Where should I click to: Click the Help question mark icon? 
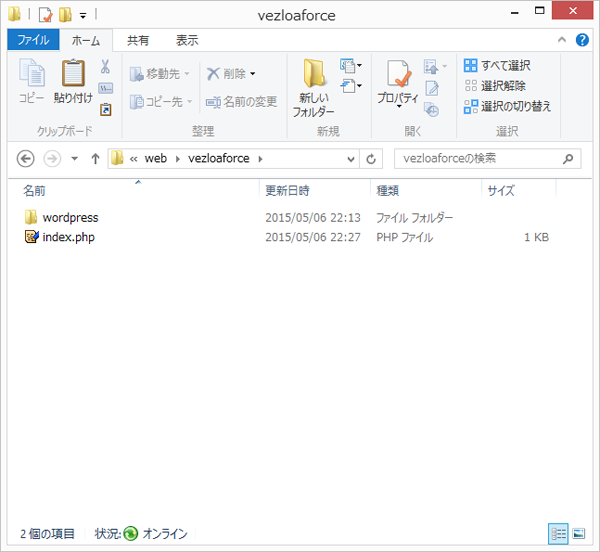pyautogui.click(x=582, y=40)
